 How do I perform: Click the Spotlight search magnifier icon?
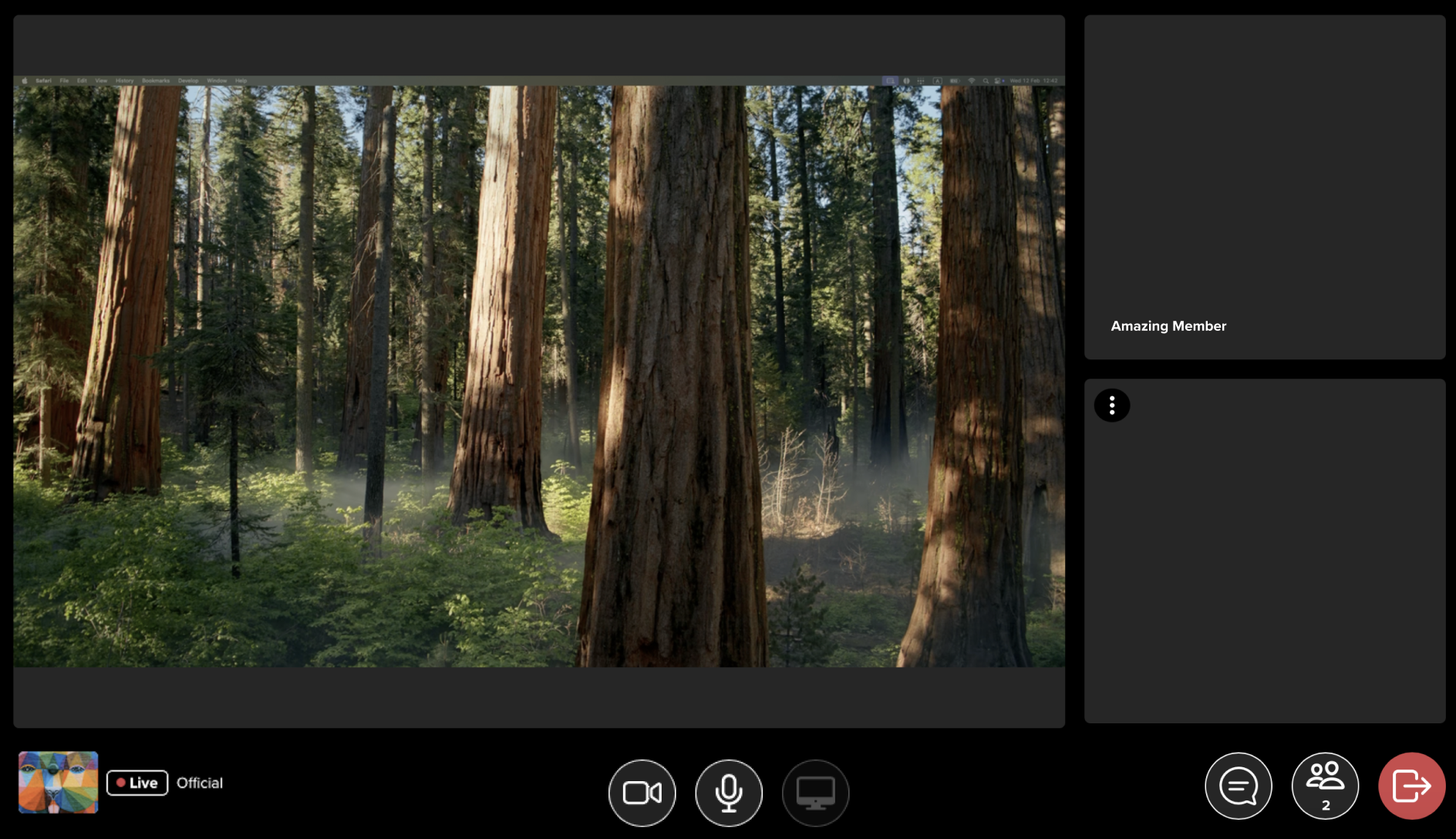[x=986, y=81]
